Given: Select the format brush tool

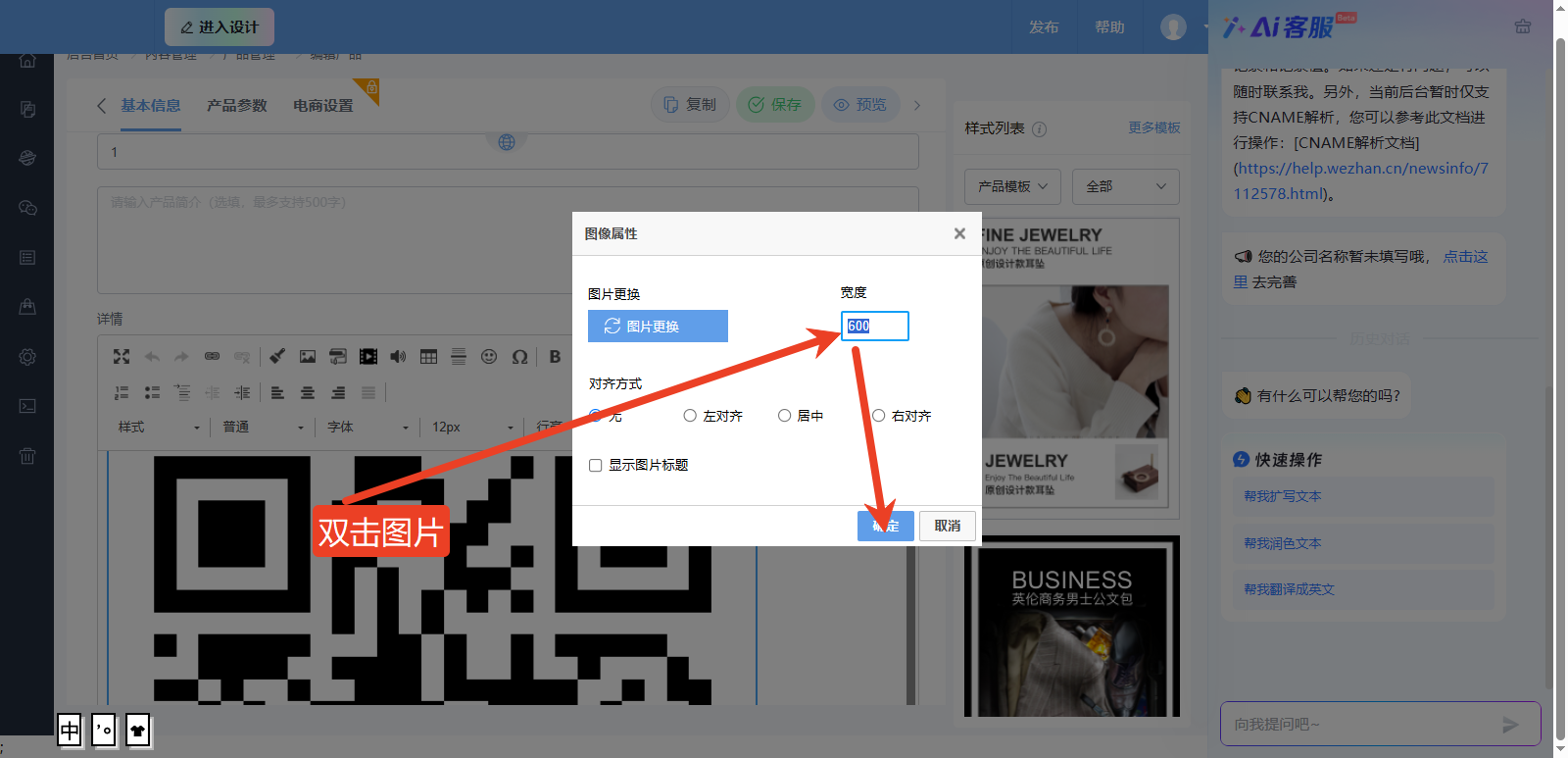Looking at the screenshot, I should tap(277, 357).
